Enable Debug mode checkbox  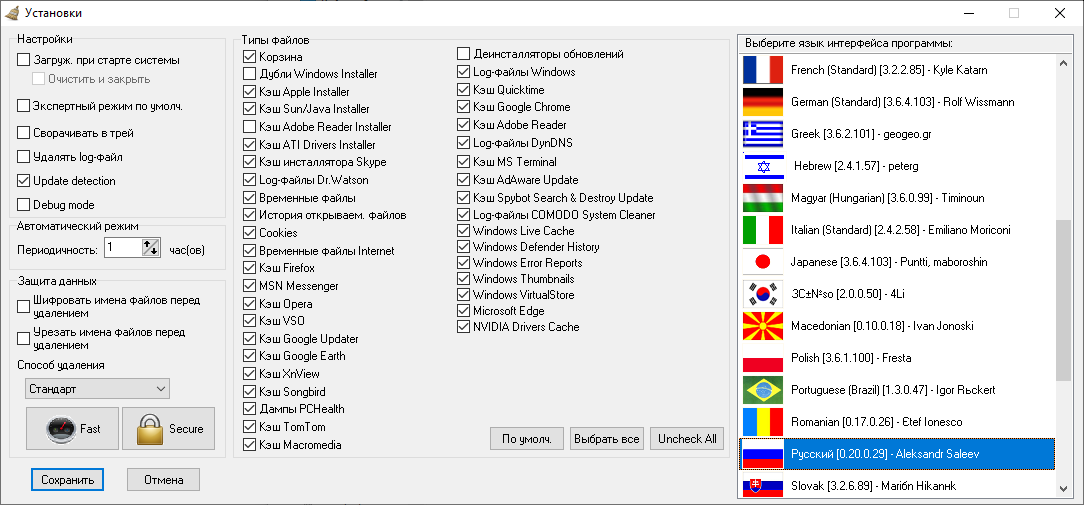(x=24, y=205)
